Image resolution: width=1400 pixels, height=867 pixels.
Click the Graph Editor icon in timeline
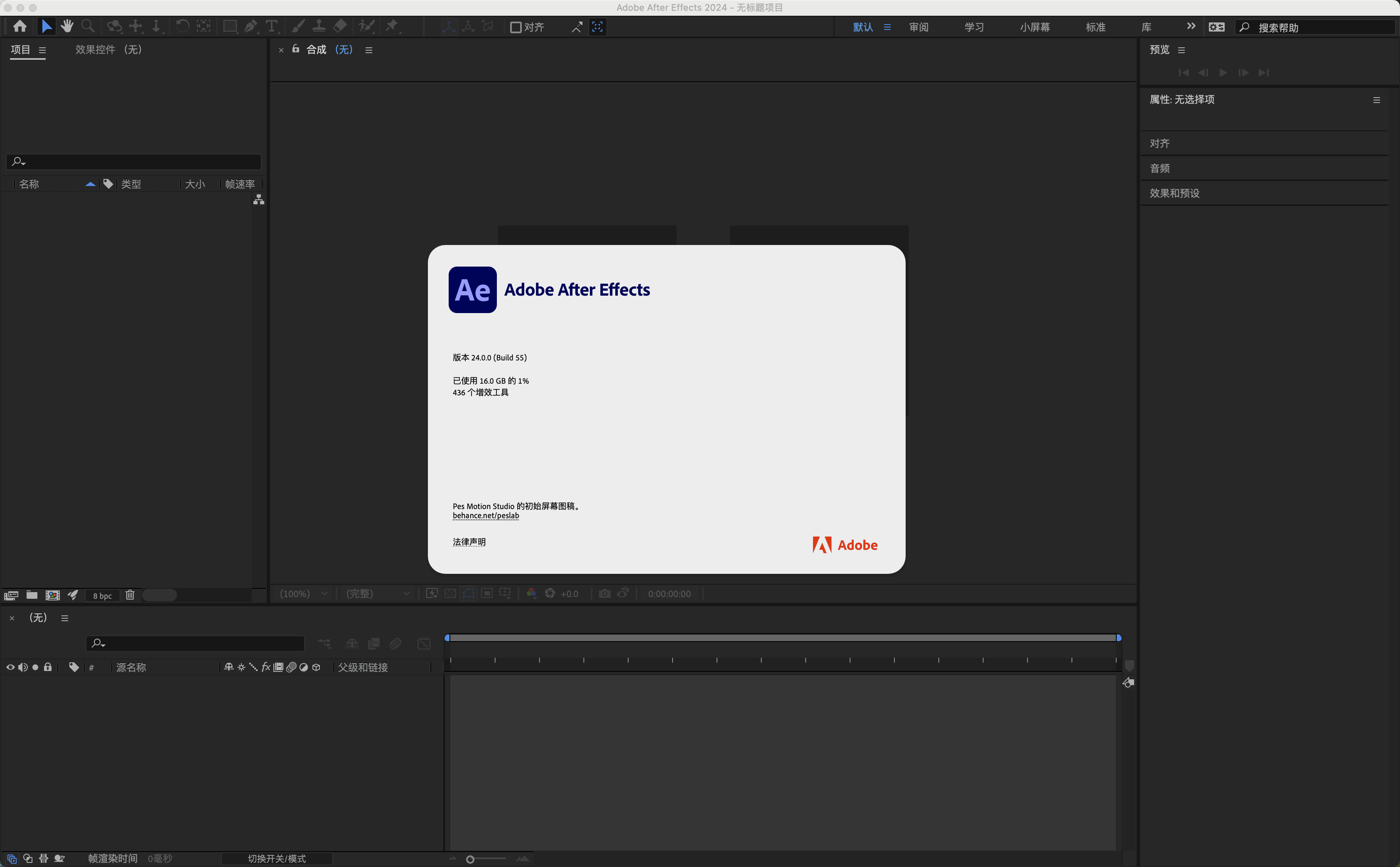pyautogui.click(x=424, y=643)
